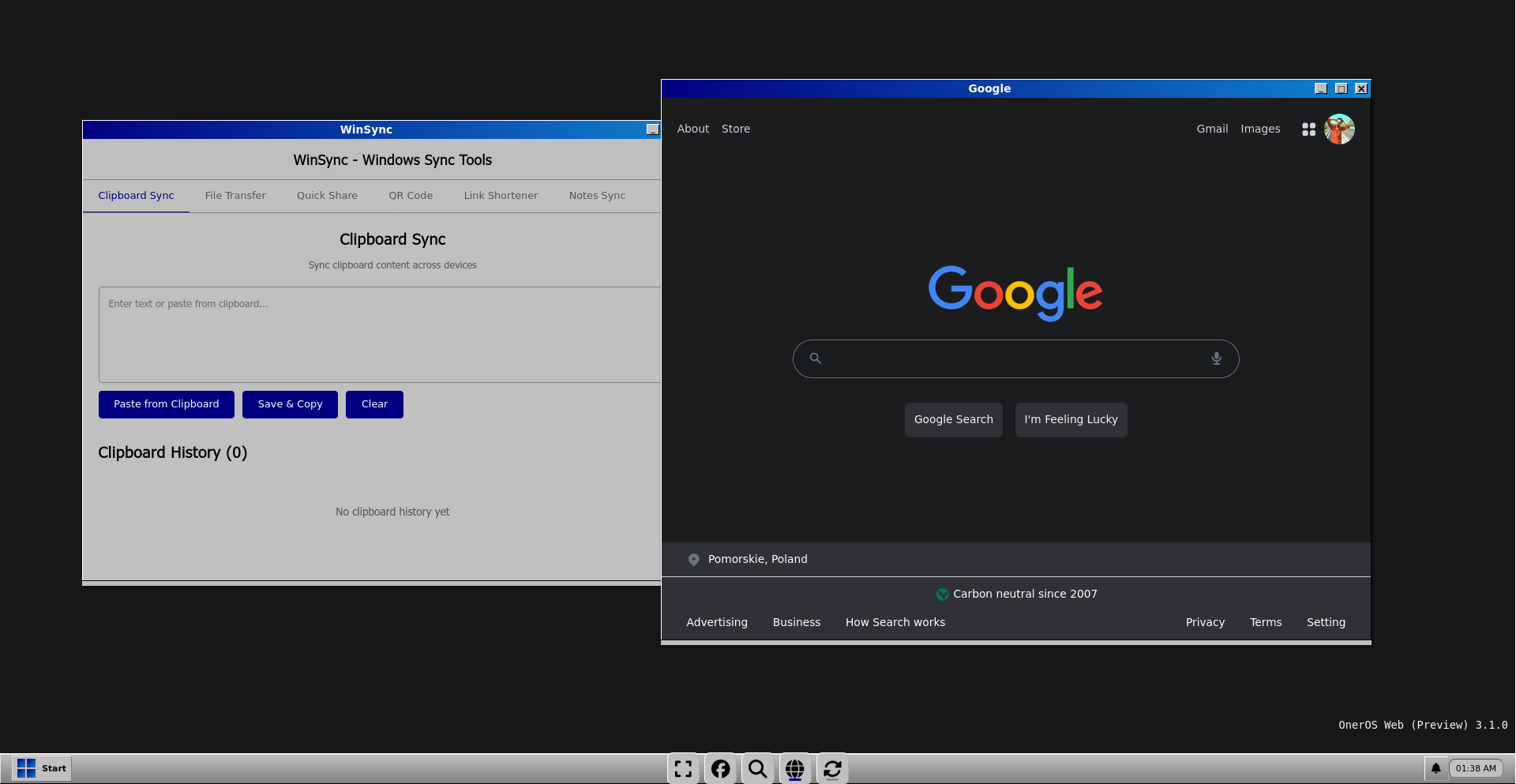Viewport: 1516px width, 784px height.
Task: Click the Windows logo on Start button
Action: click(27, 768)
